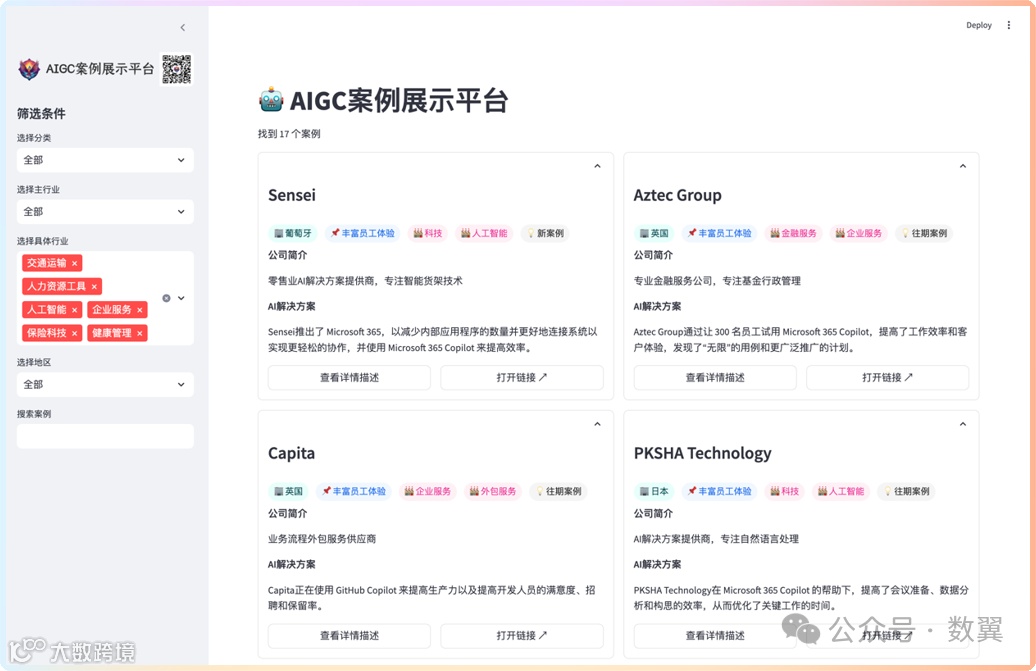
Task: Clear all selected industries with the circle x
Action: click(166, 298)
